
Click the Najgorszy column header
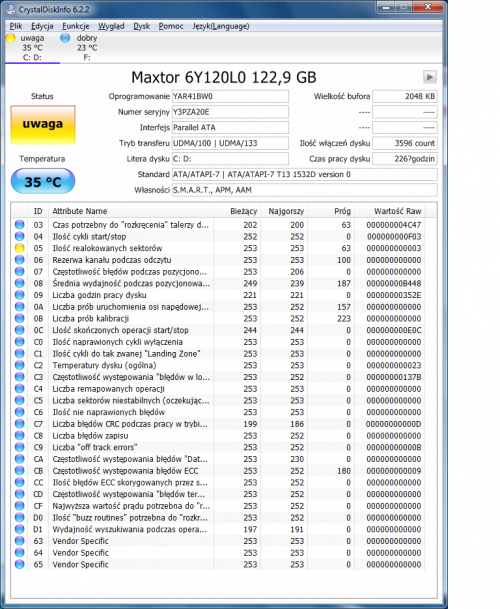click(x=284, y=211)
